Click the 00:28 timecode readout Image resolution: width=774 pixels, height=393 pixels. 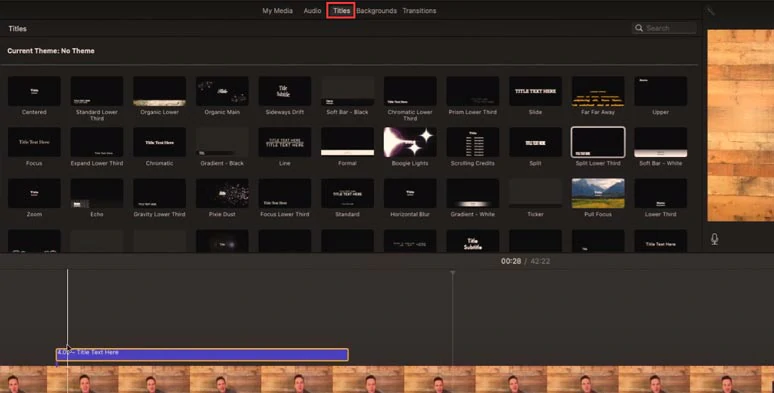pyautogui.click(x=511, y=261)
